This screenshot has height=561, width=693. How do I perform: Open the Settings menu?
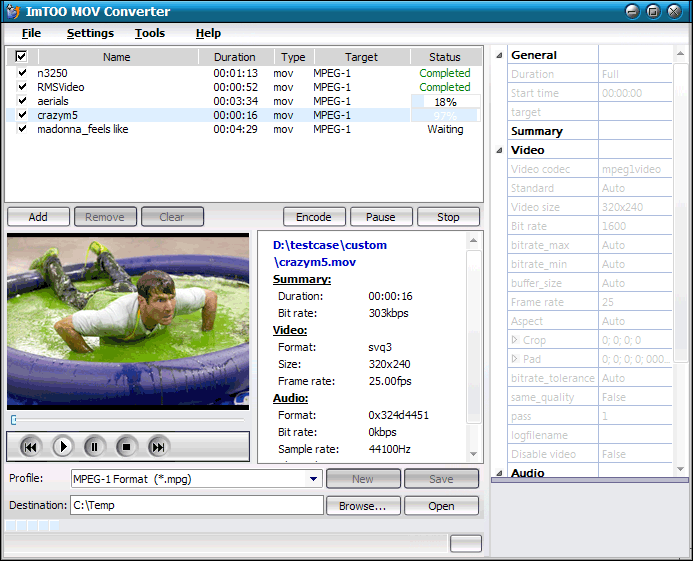click(x=90, y=33)
